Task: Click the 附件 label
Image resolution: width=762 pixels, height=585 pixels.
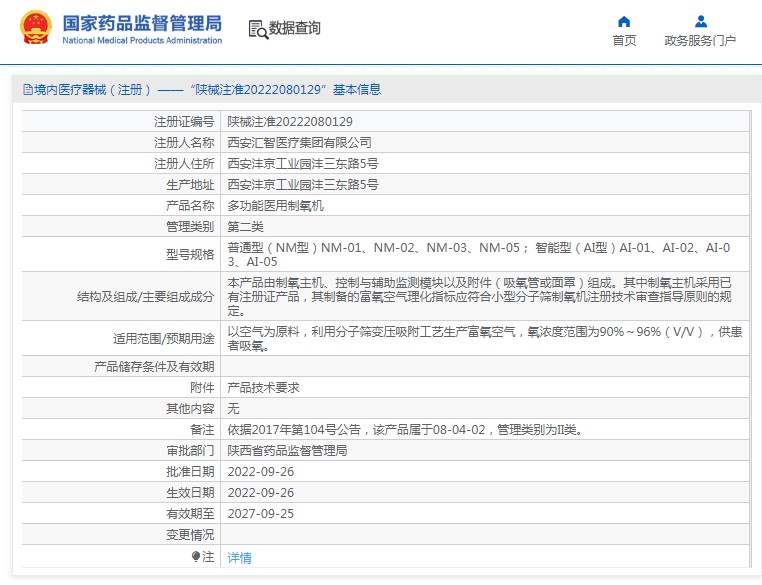Action: point(202,387)
